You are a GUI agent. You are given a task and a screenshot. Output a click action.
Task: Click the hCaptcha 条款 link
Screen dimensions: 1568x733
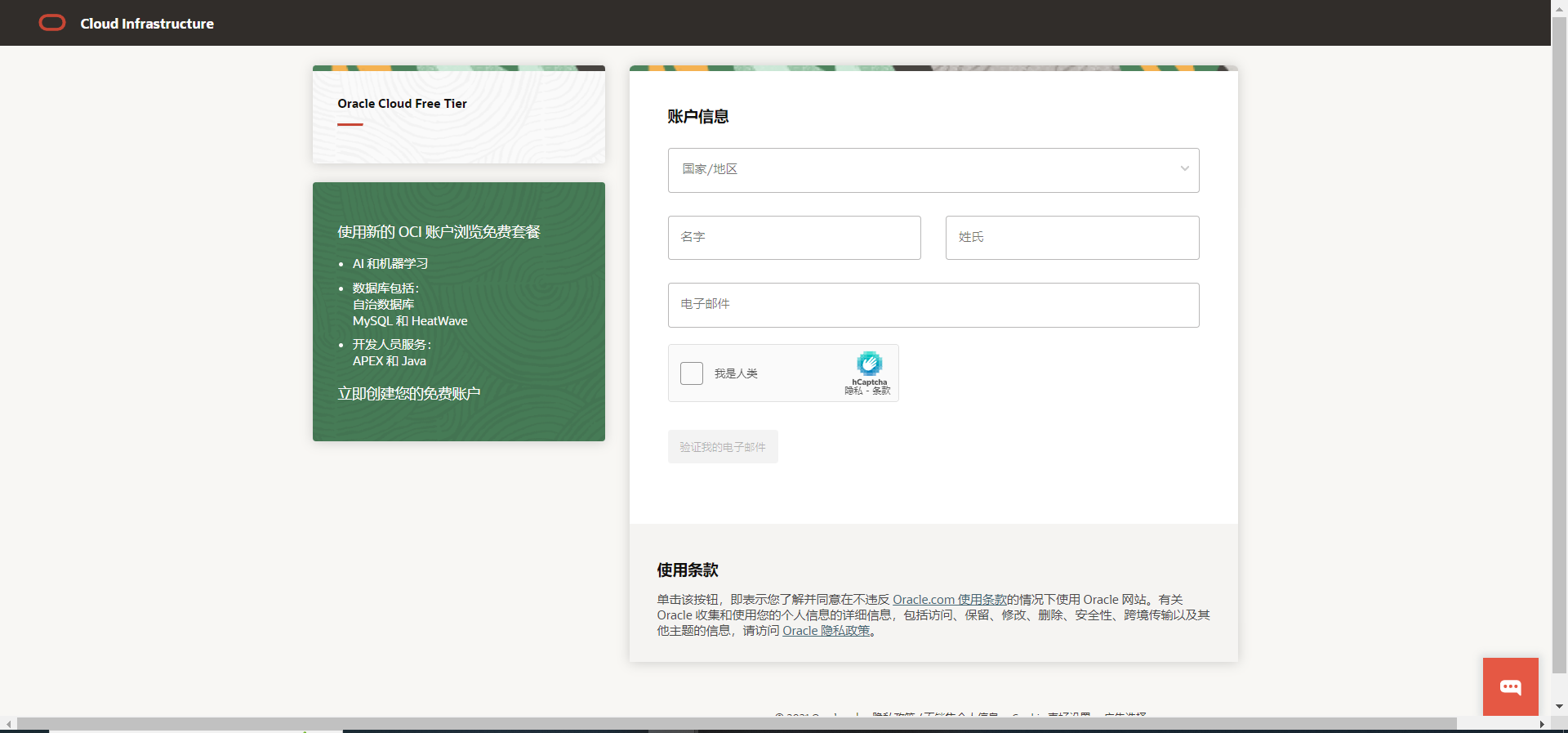(x=881, y=391)
